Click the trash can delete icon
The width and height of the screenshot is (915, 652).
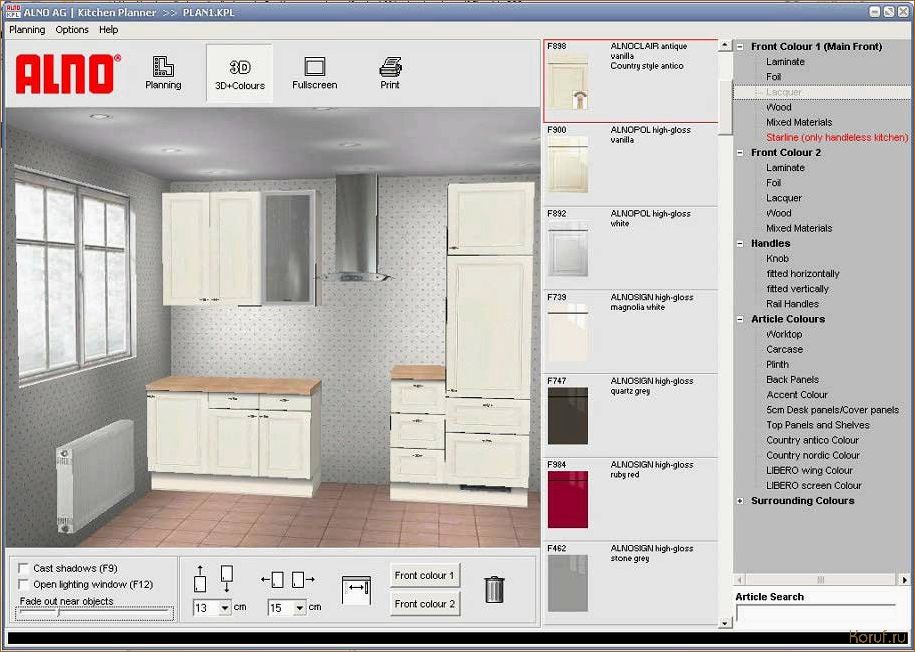coord(493,589)
